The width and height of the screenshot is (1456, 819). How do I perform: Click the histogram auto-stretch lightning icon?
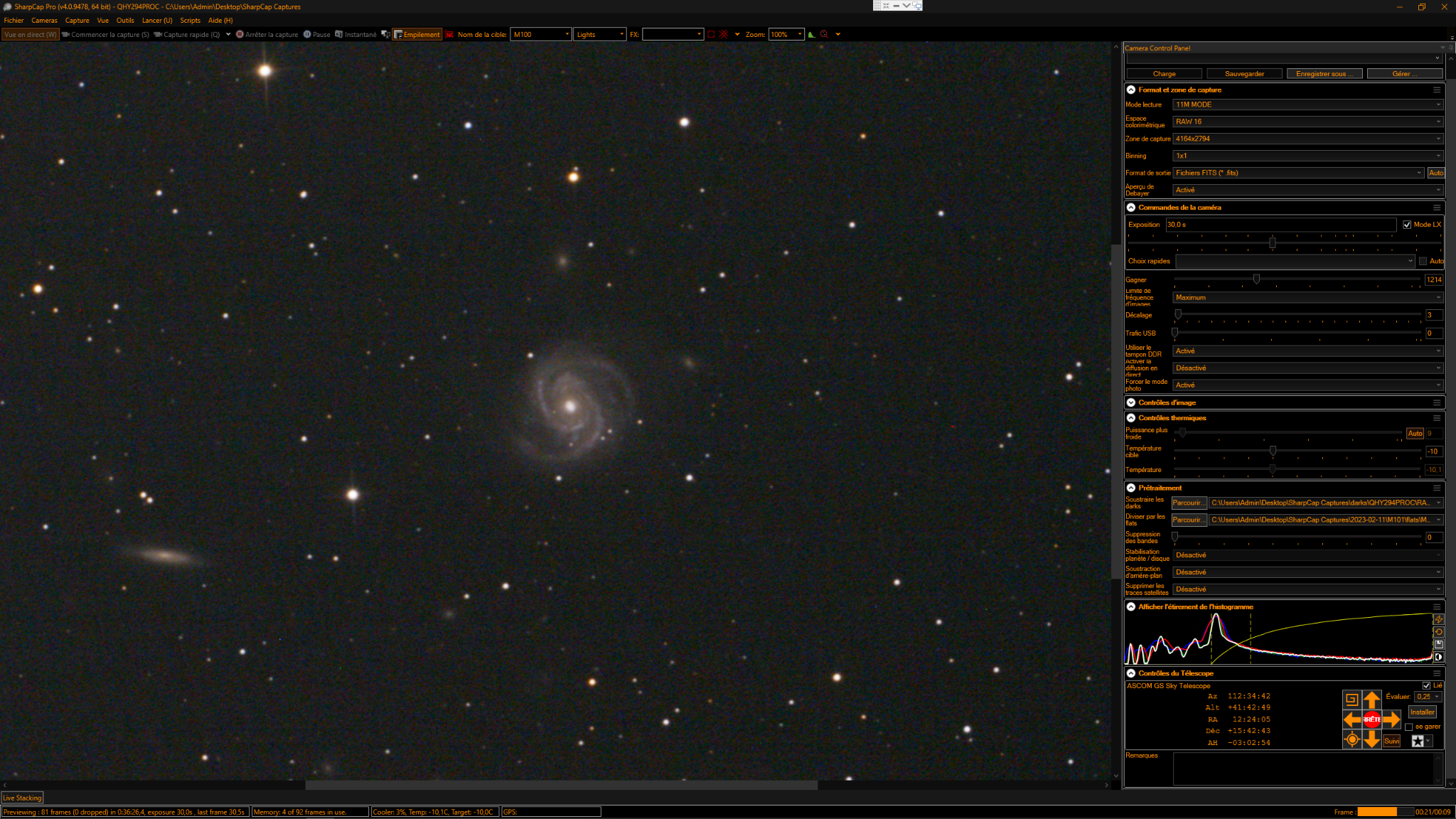pyautogui.click(x=1438, y=619)
